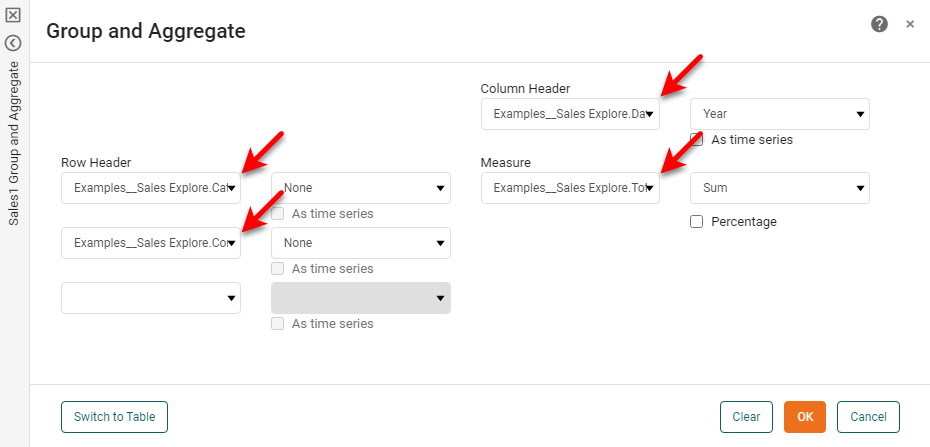930x447 pixels.
Task: Open first row header's None dropdown
Action: (x=361, y=188)
